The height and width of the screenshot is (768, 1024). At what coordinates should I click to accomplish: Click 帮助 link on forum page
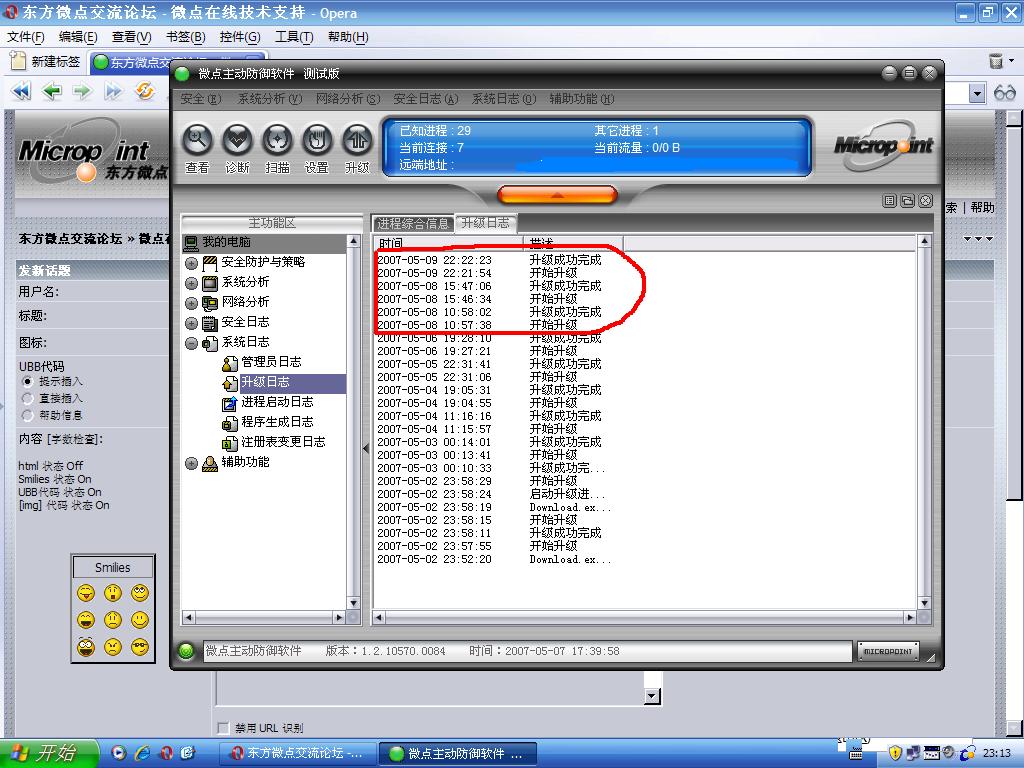coord(982,208)
